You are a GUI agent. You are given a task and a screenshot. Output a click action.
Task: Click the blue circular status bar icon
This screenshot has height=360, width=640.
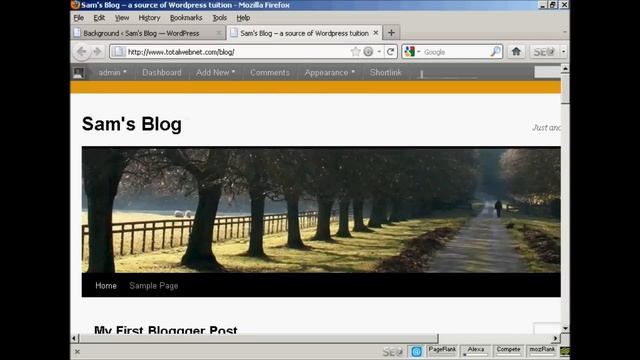(416, 351)
